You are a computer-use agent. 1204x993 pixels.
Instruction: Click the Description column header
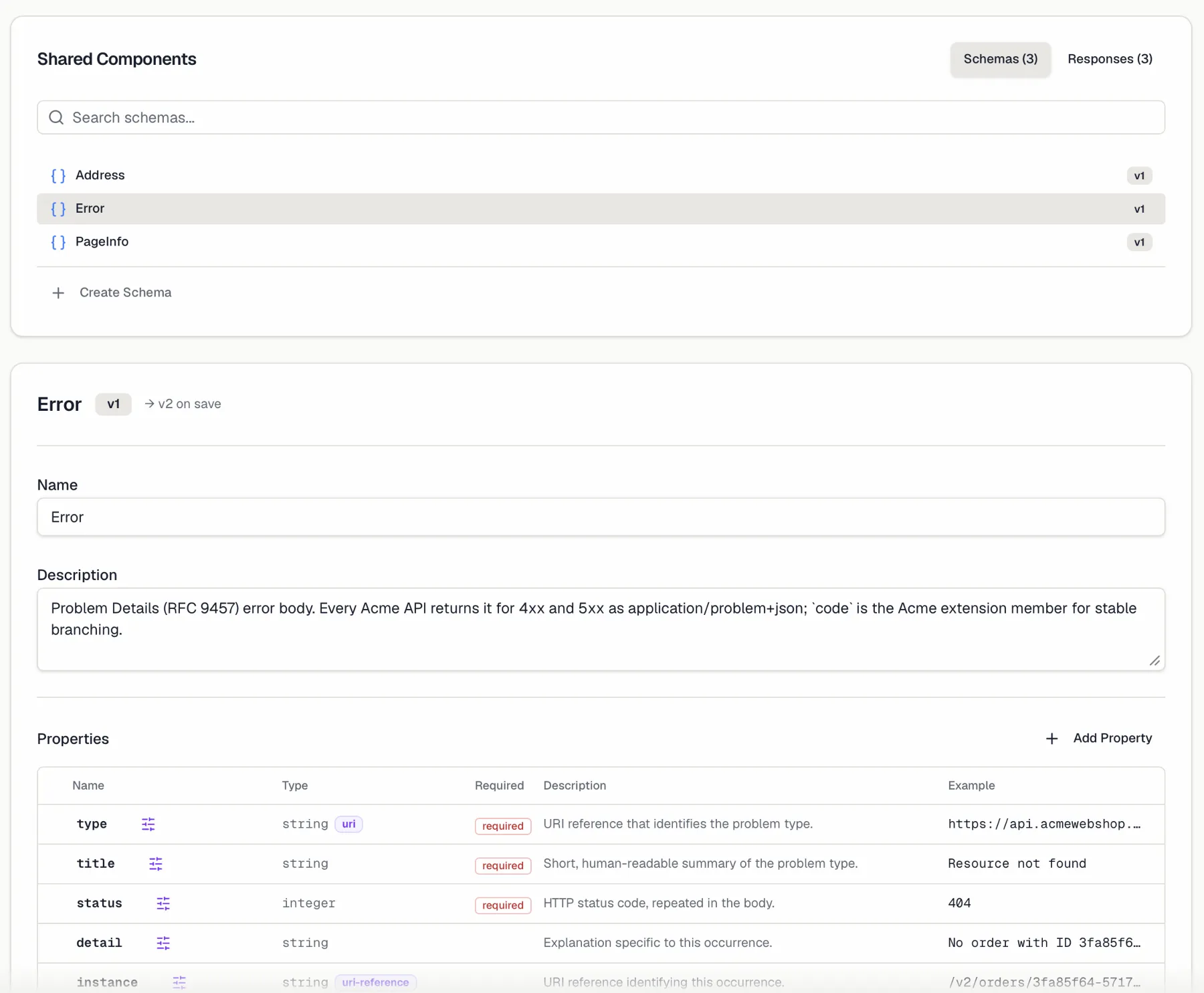tap(575, 786)
